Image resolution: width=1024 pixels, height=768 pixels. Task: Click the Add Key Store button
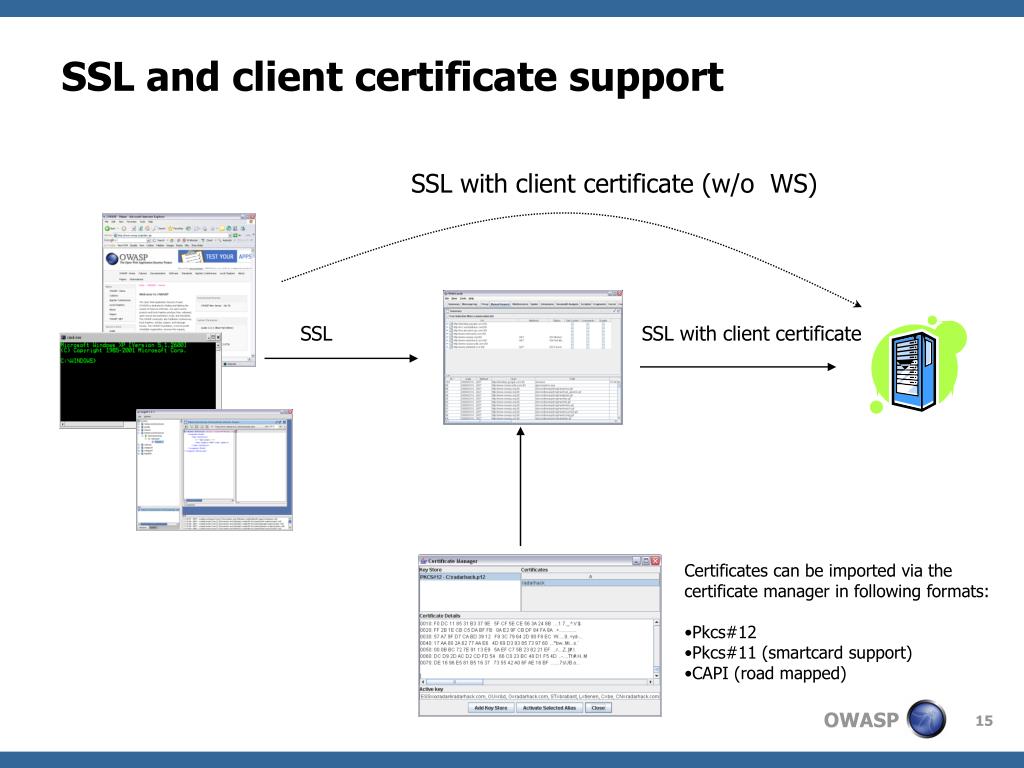click(491, 708)
